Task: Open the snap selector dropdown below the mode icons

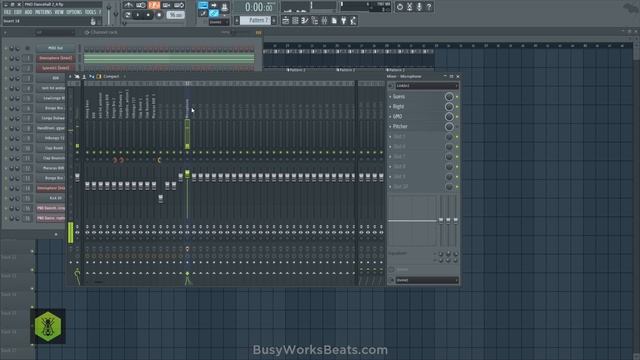Action: [x=219, y=22]
